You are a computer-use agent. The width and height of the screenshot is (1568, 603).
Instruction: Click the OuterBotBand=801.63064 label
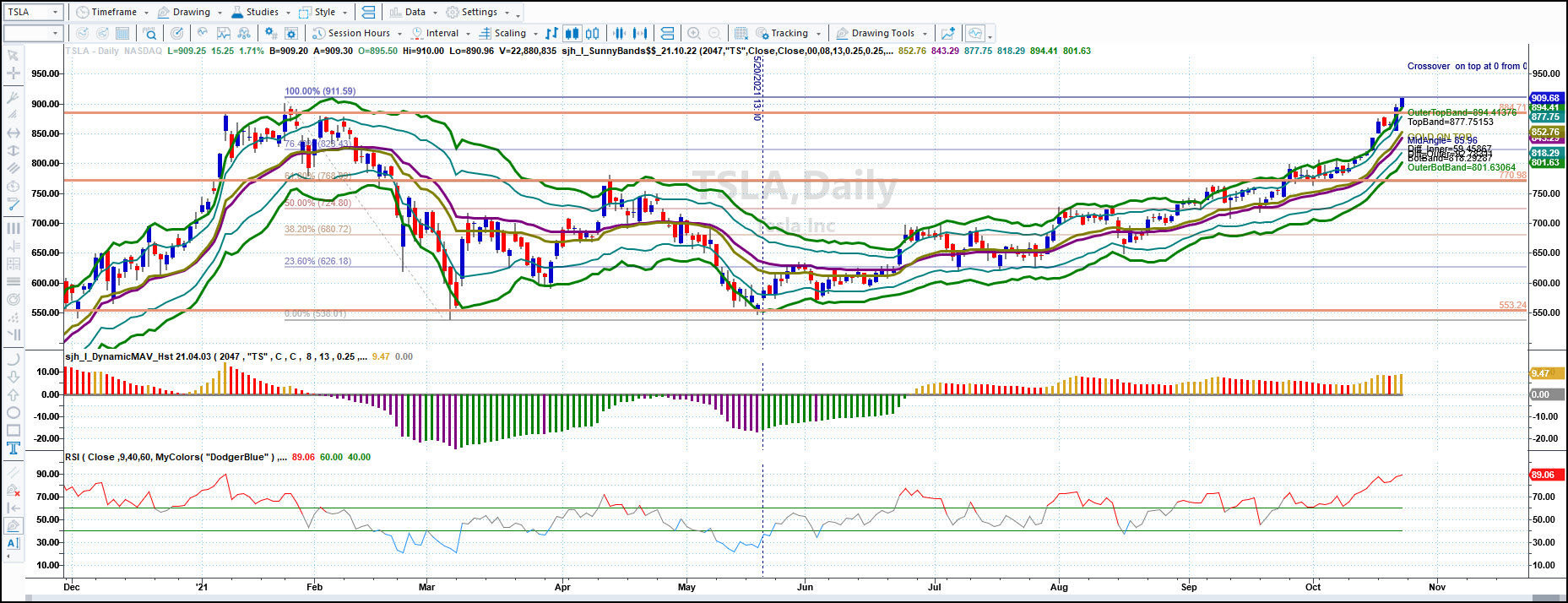(1462, 167)
